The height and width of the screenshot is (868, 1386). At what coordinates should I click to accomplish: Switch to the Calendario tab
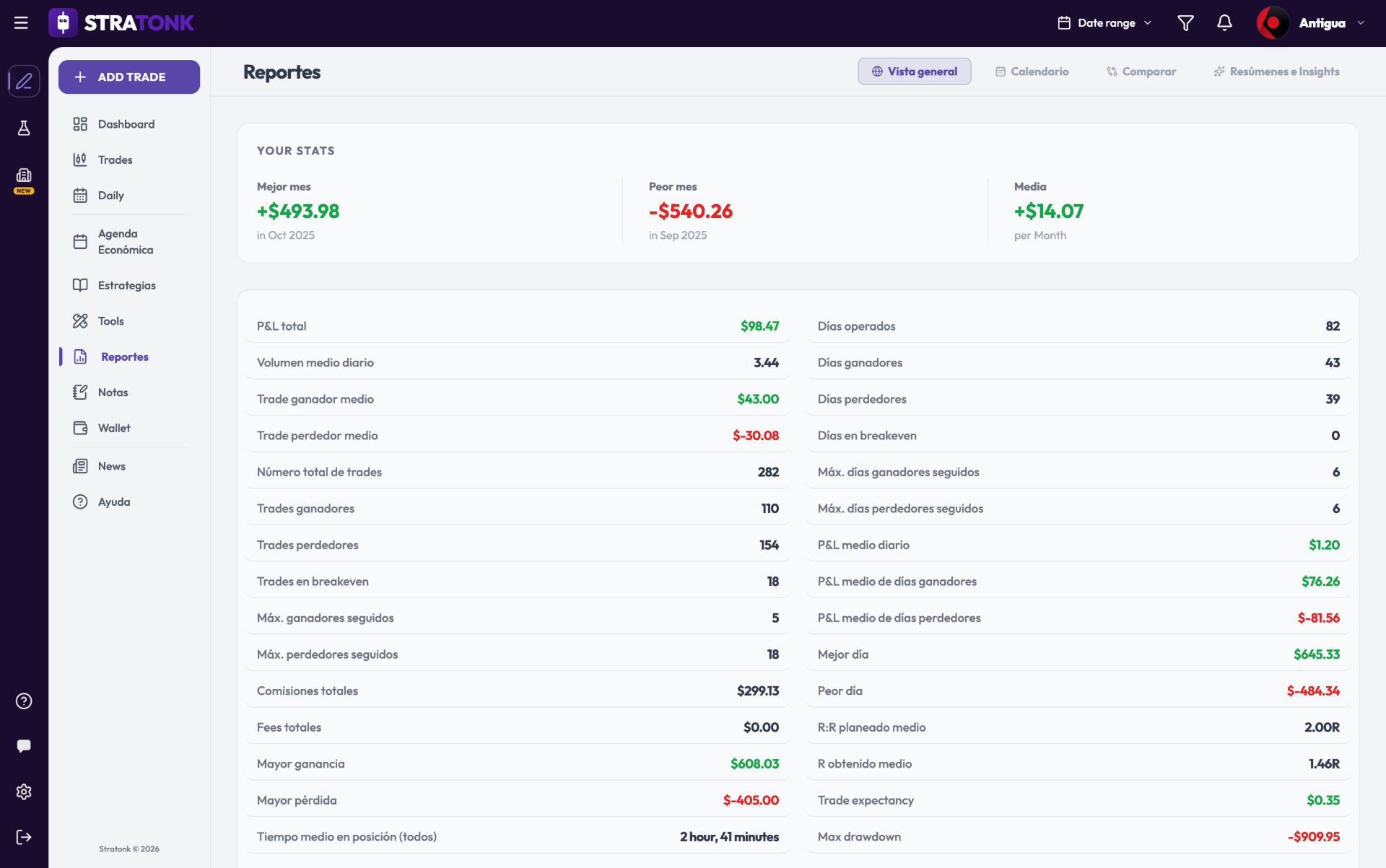pos(1032,71)
